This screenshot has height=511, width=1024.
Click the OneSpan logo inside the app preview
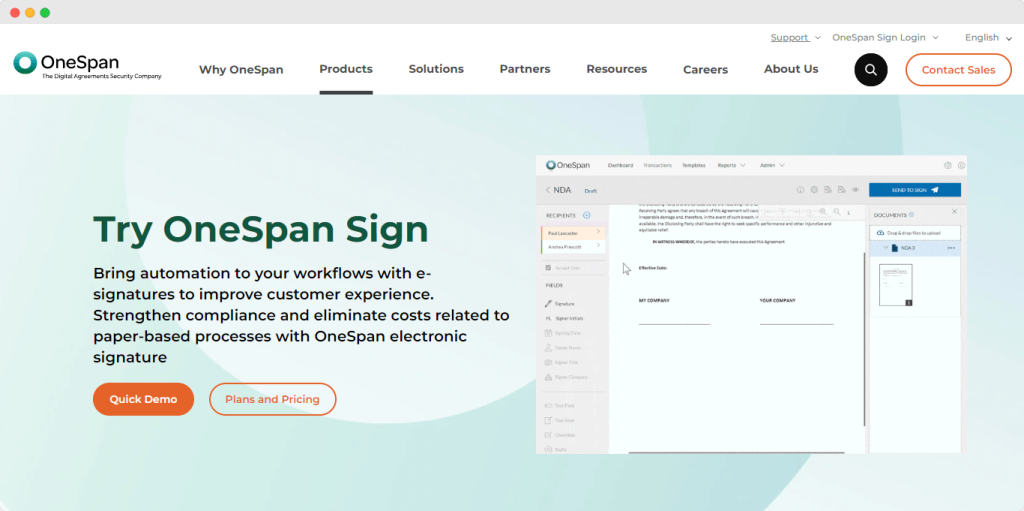click(x=568, y=165)
